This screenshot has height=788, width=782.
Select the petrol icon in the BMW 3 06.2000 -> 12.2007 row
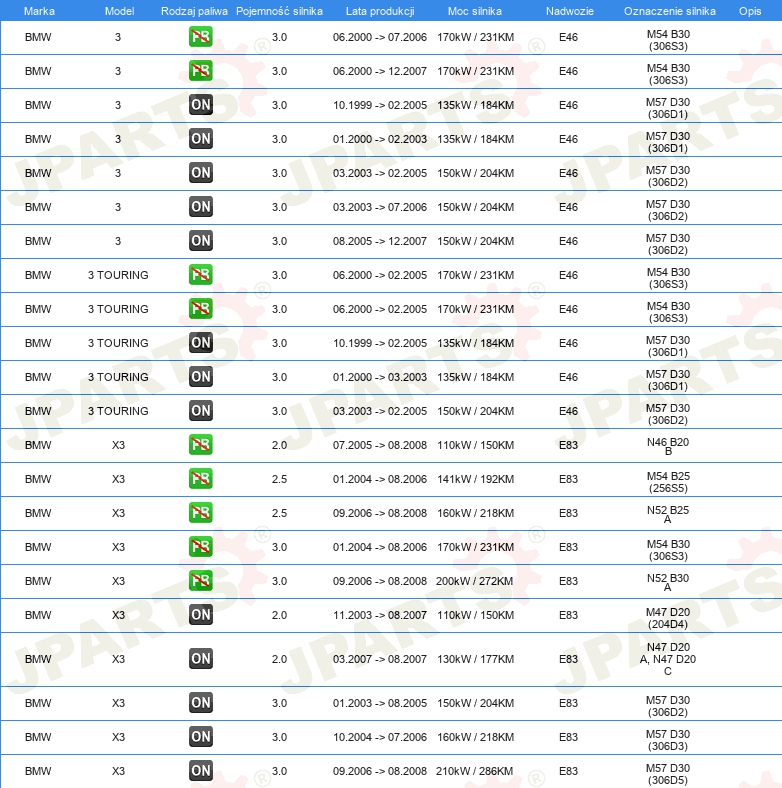coord(201,71)
